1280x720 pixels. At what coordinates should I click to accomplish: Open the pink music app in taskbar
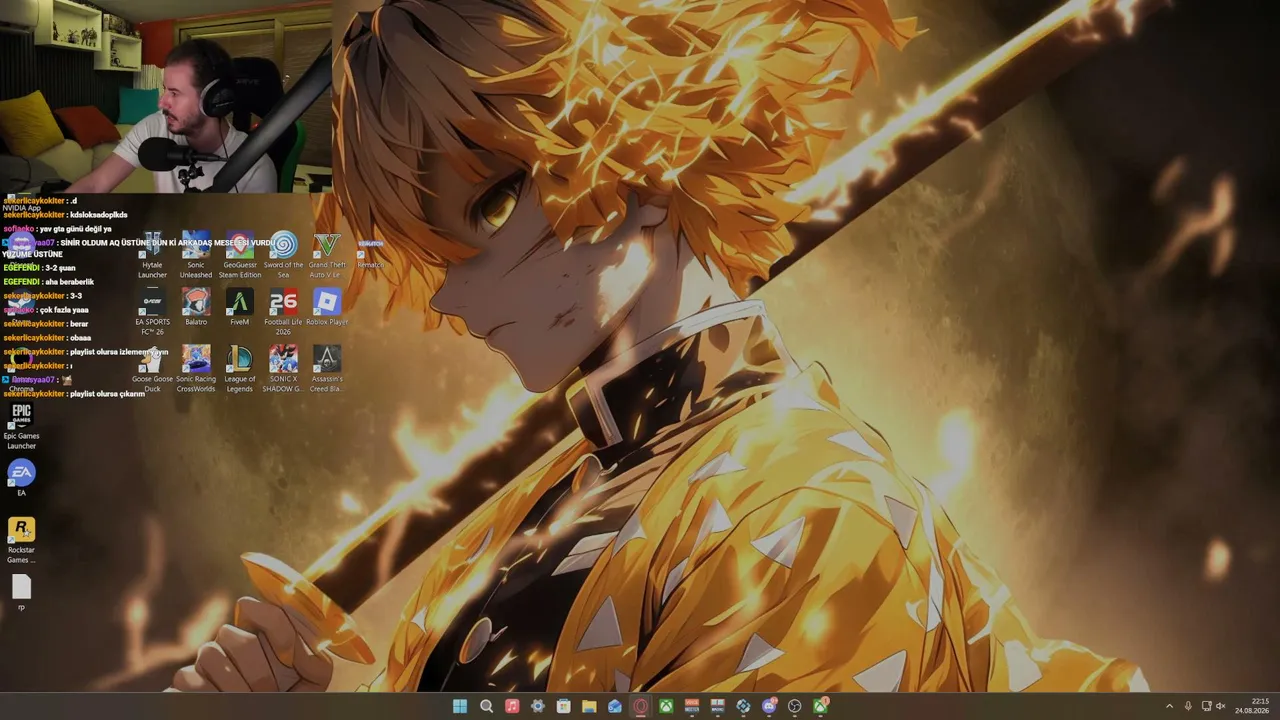[x=512, y=706]
